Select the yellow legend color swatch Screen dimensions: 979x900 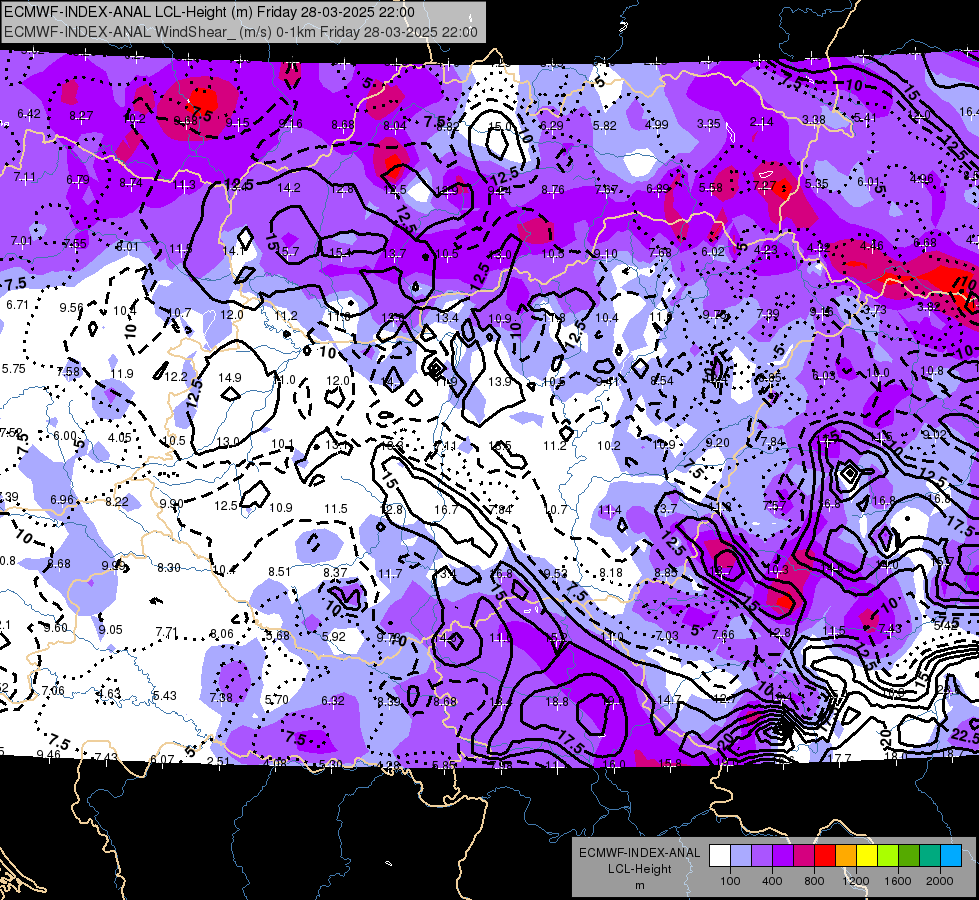pos(867,856)
